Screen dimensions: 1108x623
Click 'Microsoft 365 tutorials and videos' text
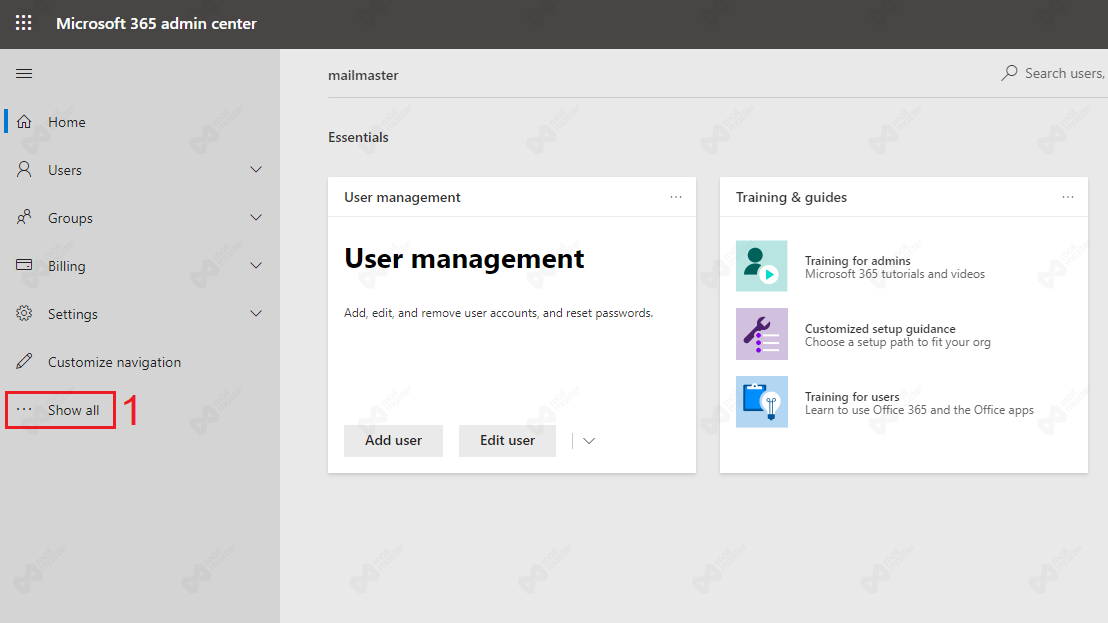pos(895,274)
